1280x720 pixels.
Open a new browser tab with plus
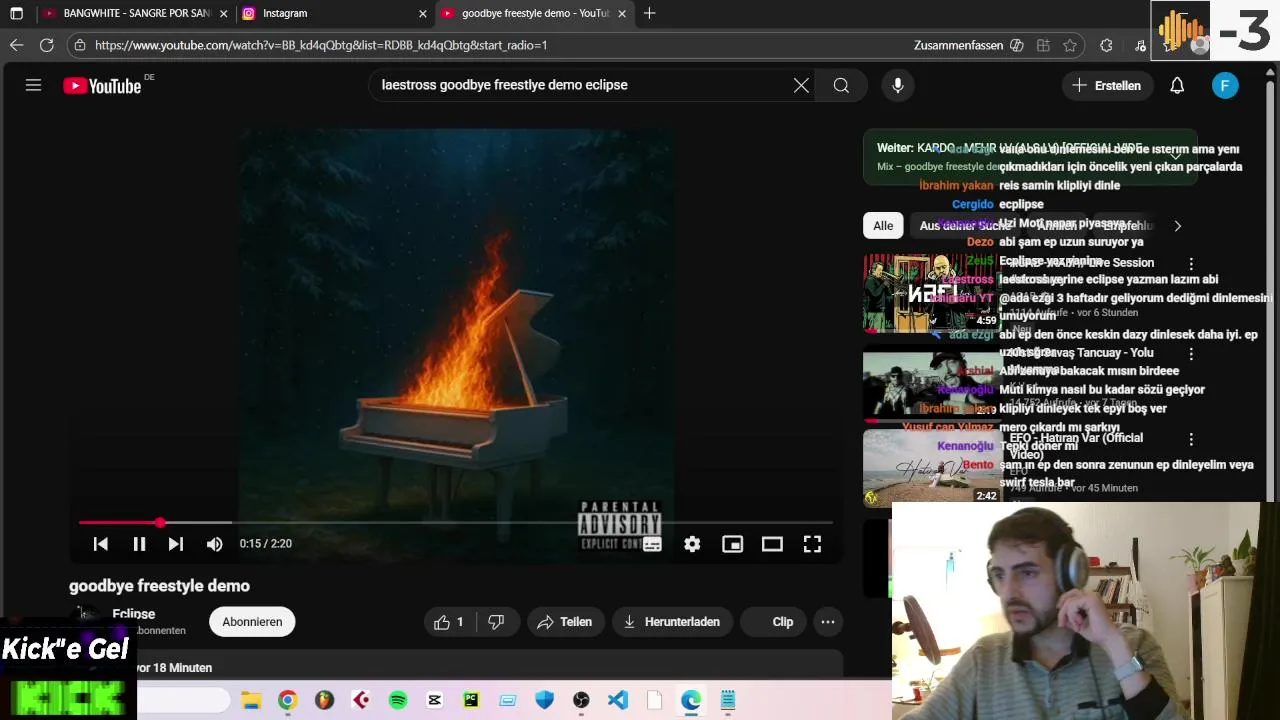(650, 13)
